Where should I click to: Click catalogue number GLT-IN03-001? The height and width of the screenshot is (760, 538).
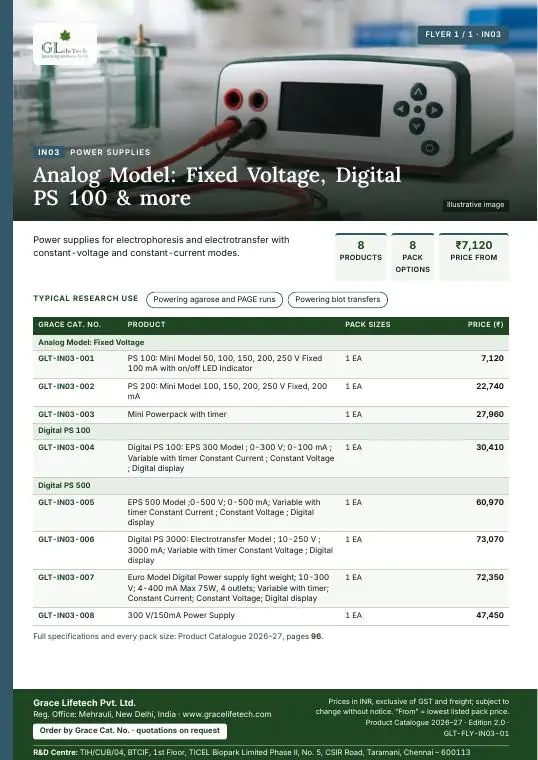[x=66, y=359]
